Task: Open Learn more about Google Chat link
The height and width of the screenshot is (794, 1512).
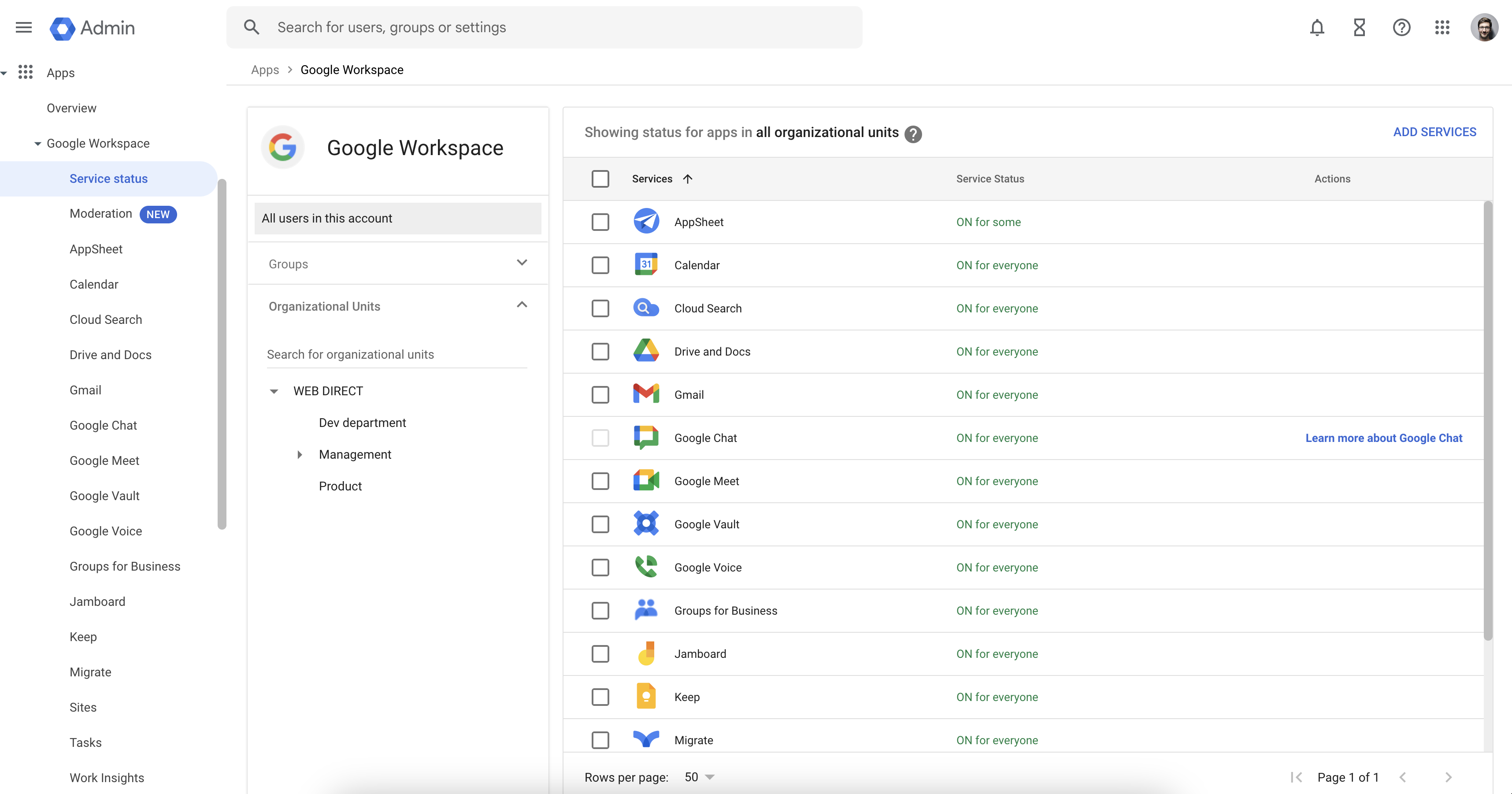Action: (x=1383, y=438)
